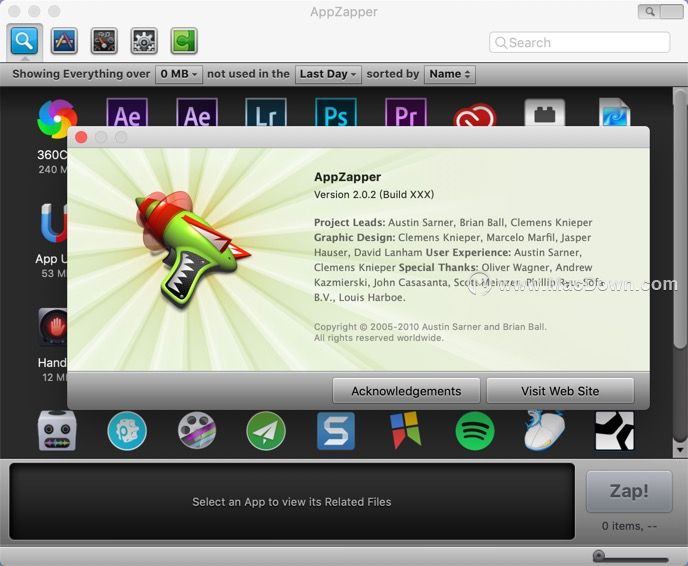Image resolution: width=688 pixels, height=566 pixels.
Task: Click the '0 items, --' status text
Action: 629,526
